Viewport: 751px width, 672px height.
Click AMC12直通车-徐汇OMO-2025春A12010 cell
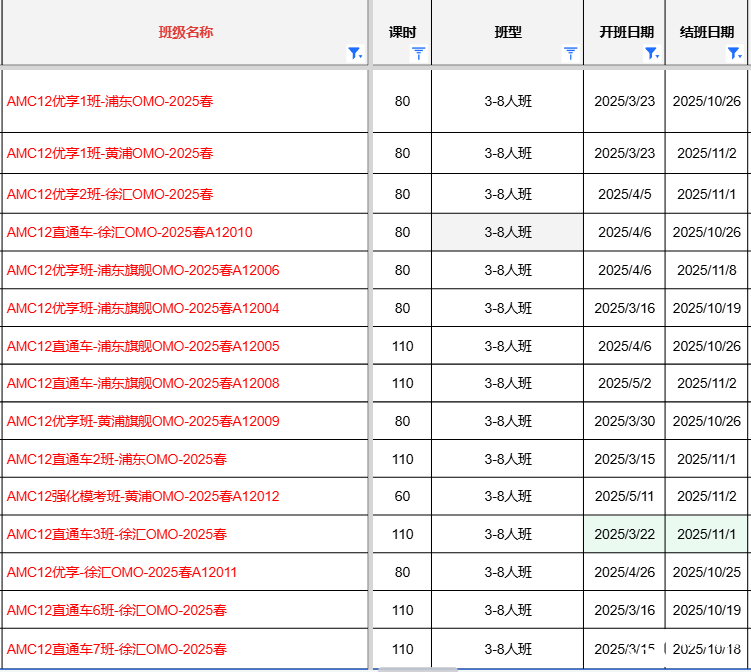click(185, 232)
